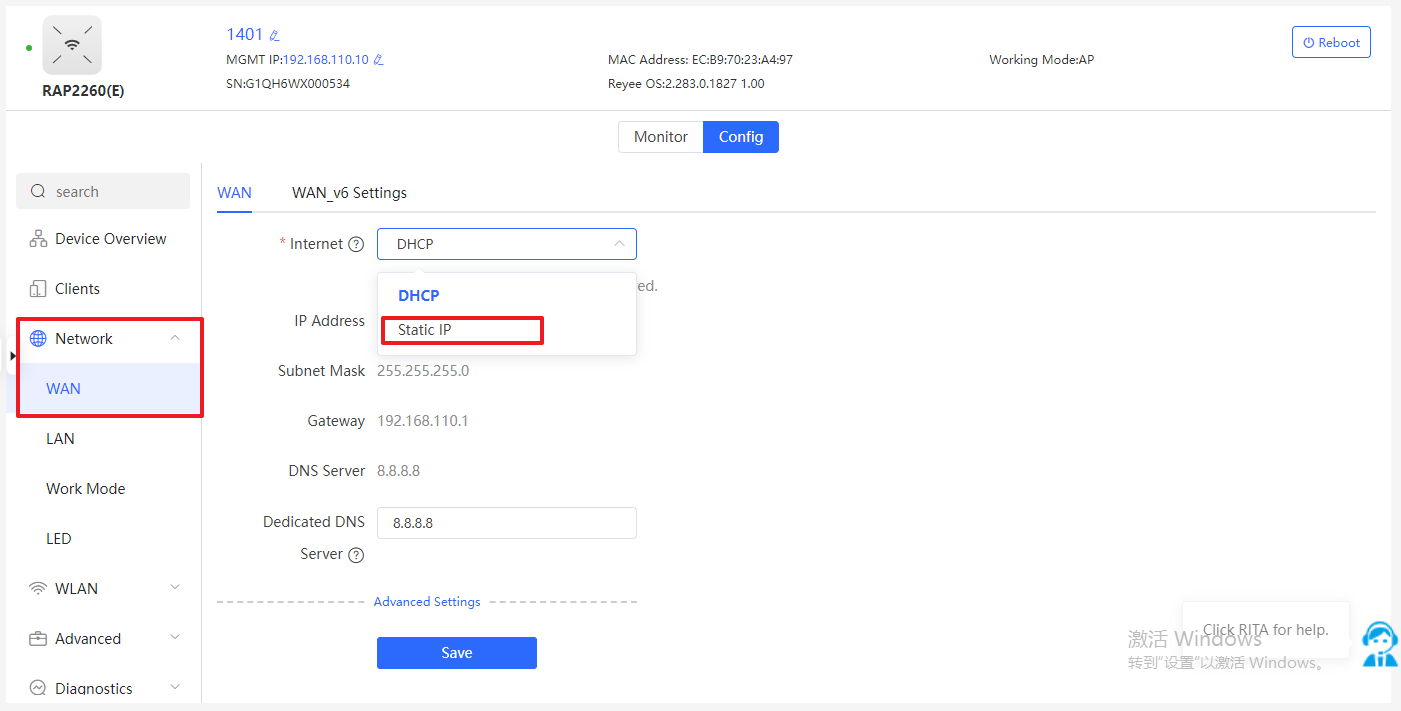
Task: Click the sidebar collapse arrow handle
Action: (12, 356)
